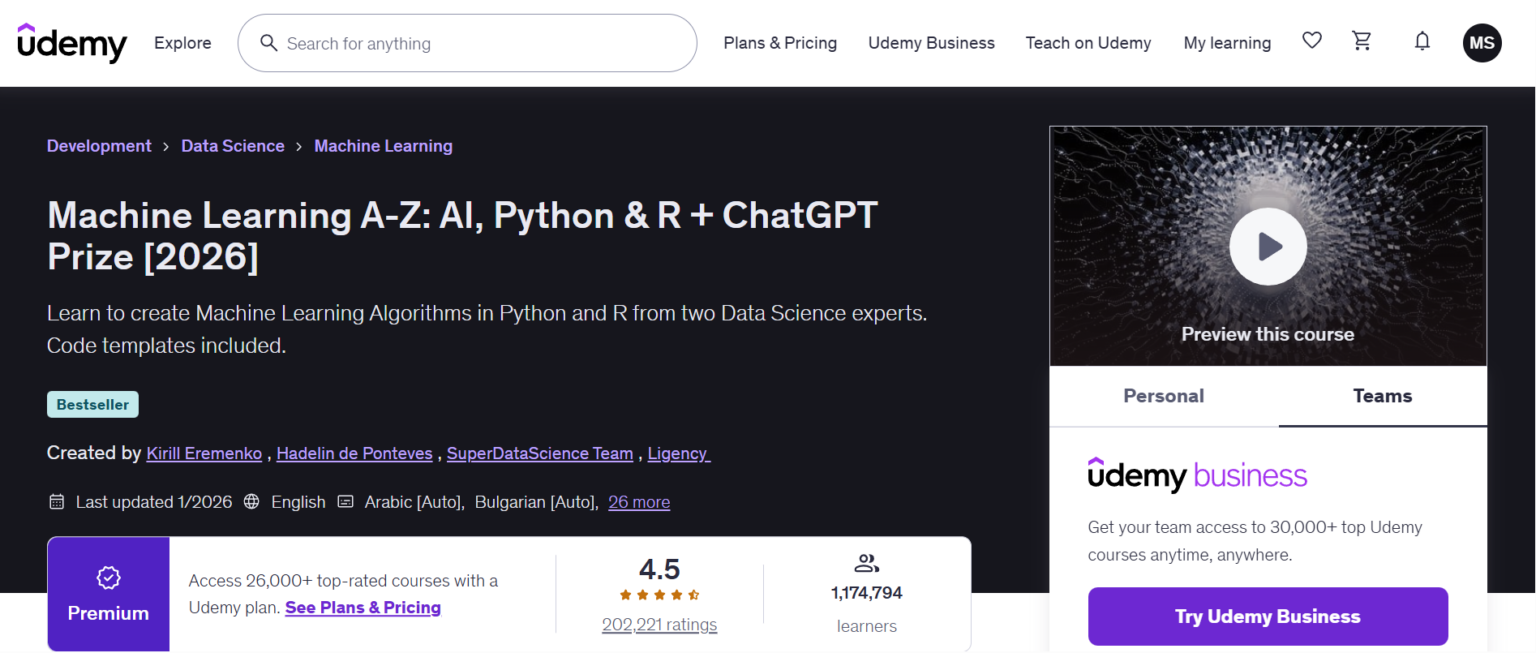The image size is (1536, 653).
Task: Open the Development breadcrumb
Action: 99,146
